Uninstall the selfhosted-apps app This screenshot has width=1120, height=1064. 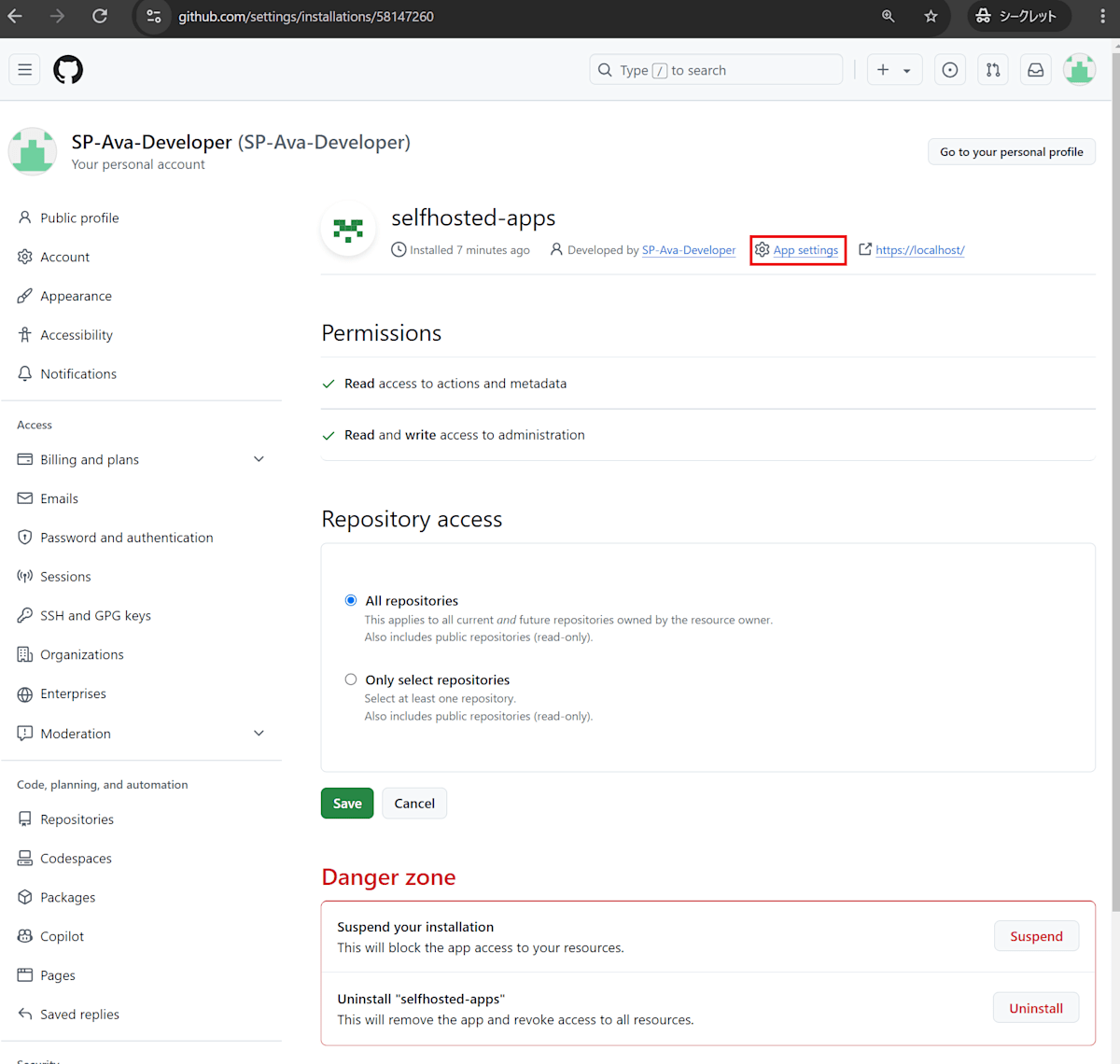(1036, 1008)
